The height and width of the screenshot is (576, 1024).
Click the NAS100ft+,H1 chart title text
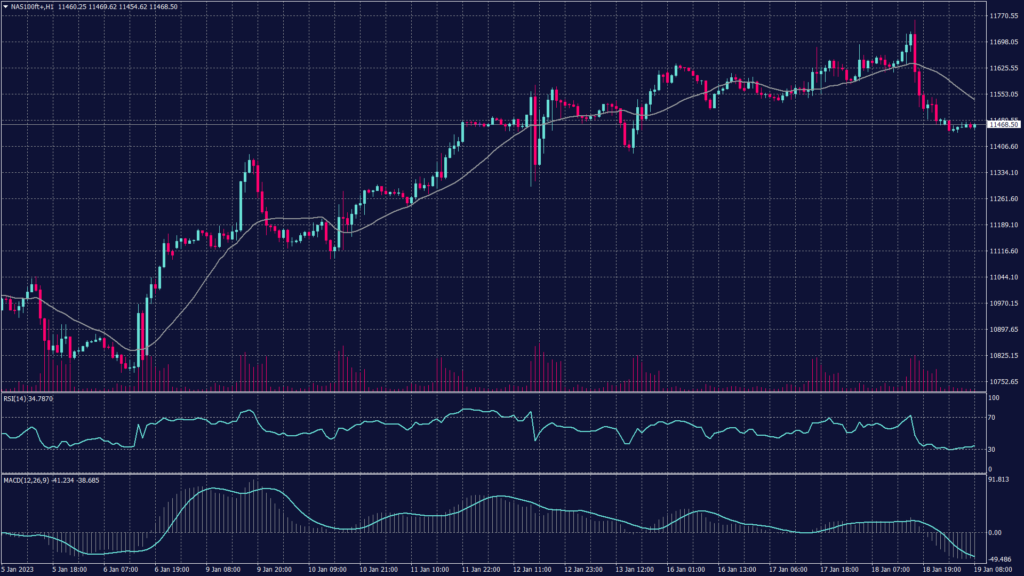[x=31, y=6]
